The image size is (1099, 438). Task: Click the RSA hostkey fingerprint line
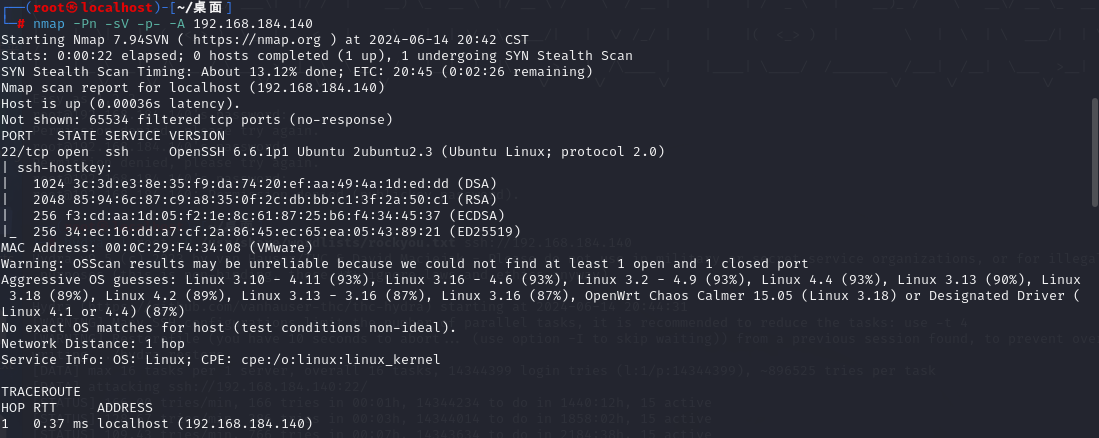265,200
